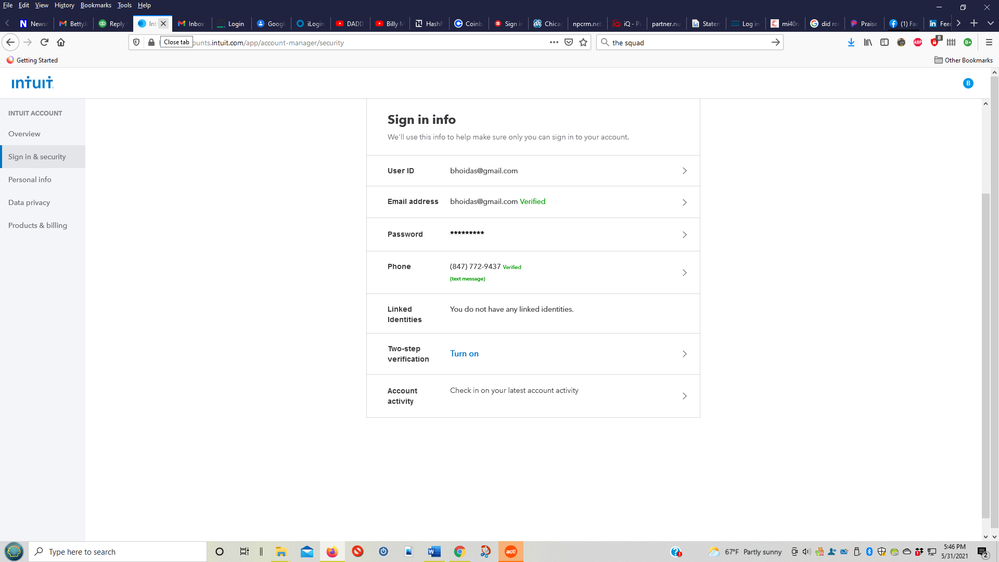Open the Edit menu
This screenshot has width=999, height=562.
coord(24,5)
